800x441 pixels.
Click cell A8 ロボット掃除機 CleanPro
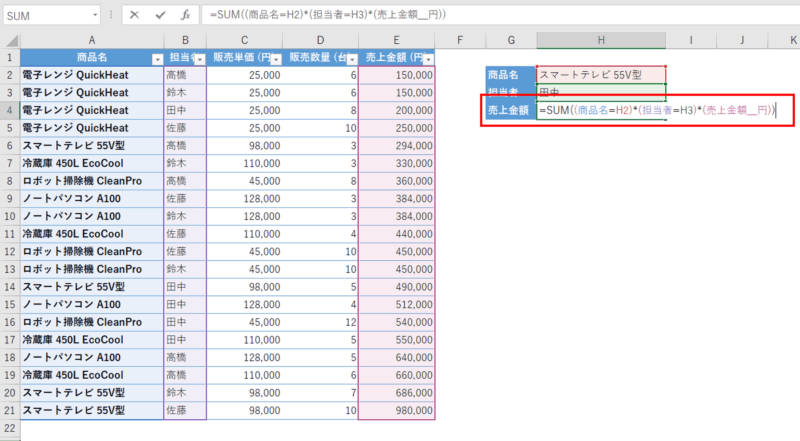91,180
